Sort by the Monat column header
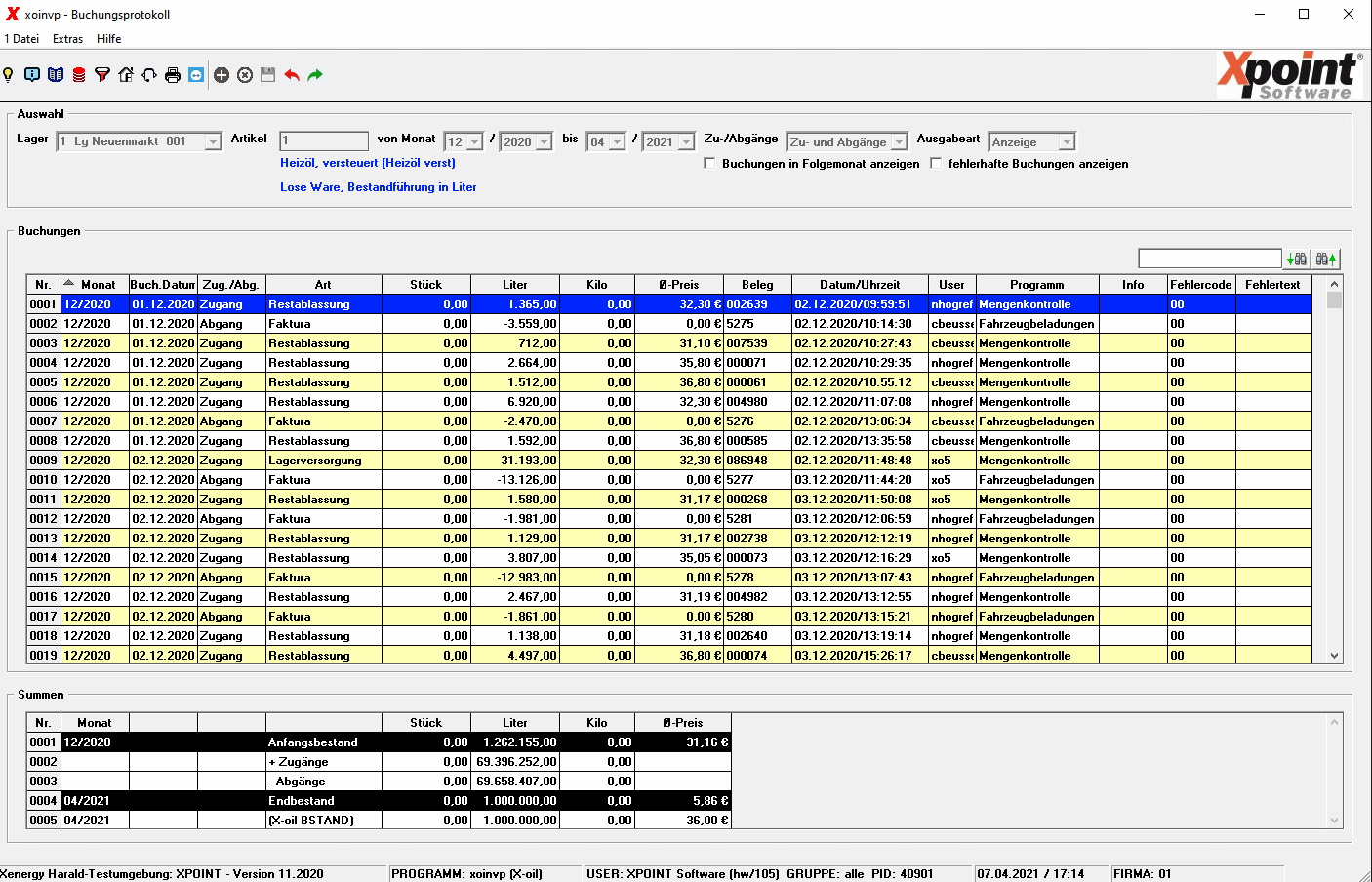The height and width of the screenshot is (882, 1372). click(95, 285)
